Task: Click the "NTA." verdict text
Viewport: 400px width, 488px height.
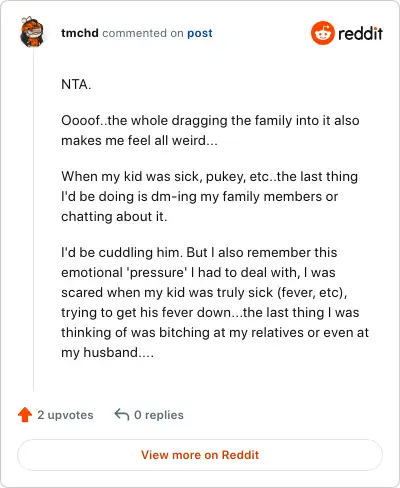Action: [76, 84]
